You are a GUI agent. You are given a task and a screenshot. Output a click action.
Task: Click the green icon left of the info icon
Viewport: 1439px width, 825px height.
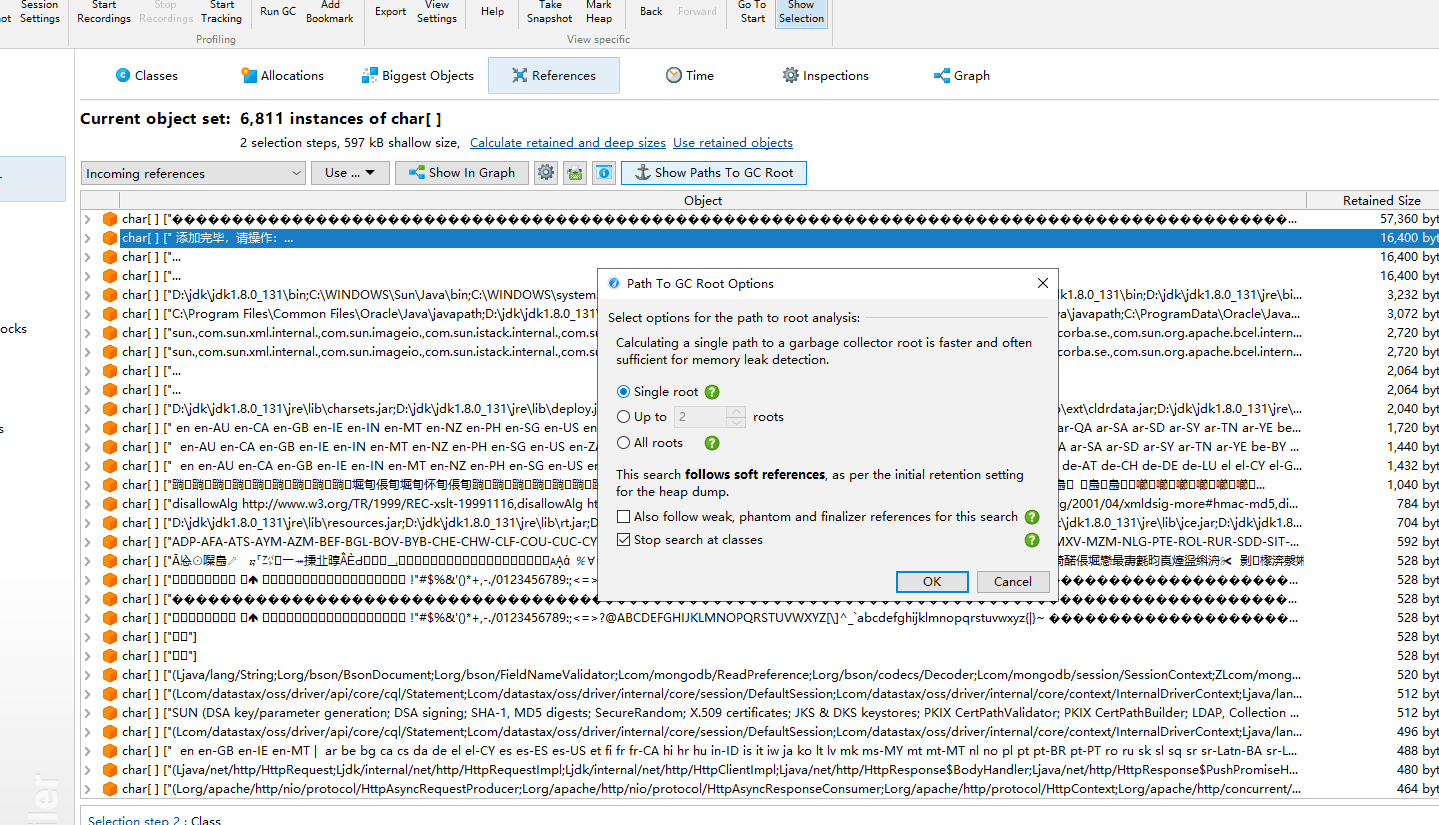click(x=574, y=173)
